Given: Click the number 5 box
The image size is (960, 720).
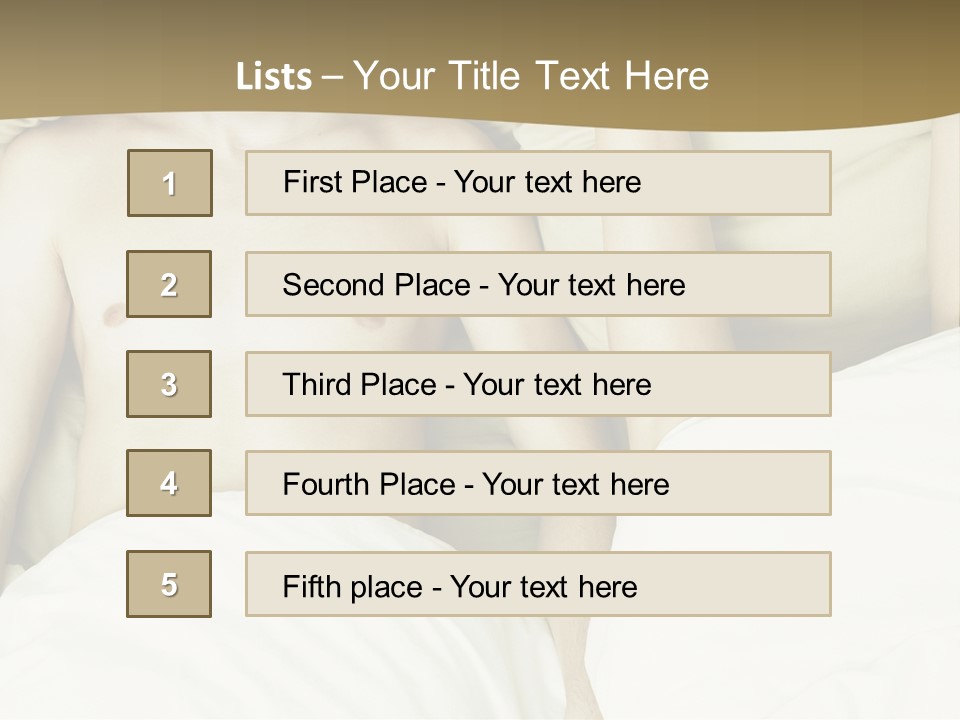Looking at the screenshot, I should coord(169,584).
